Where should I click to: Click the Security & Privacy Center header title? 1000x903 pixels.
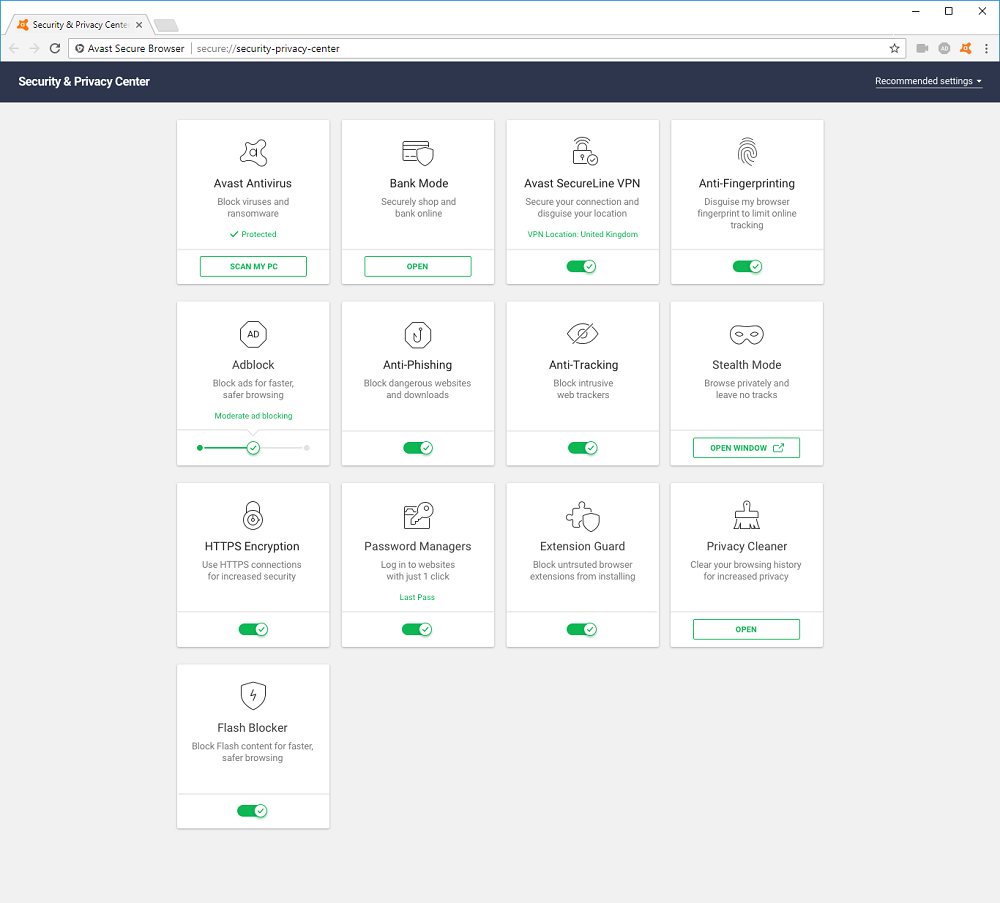click(84, 82)
